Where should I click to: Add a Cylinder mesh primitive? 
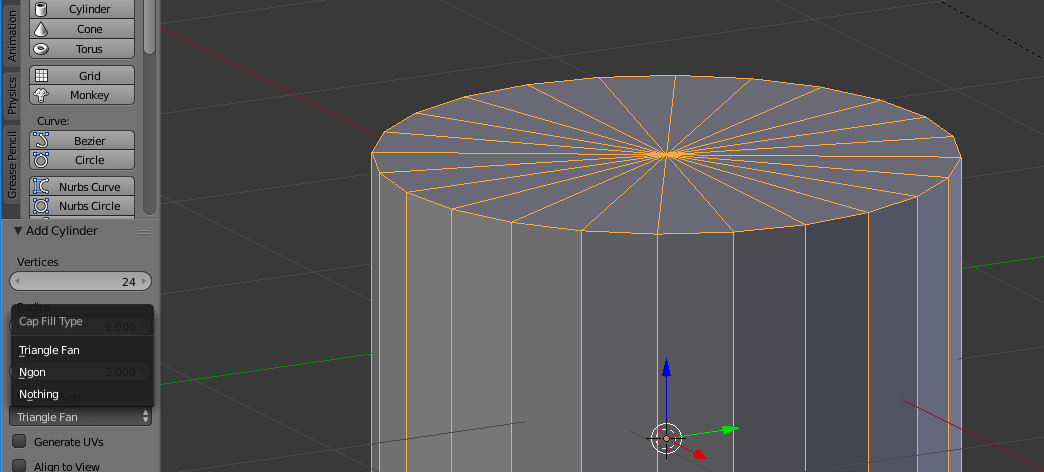pos(82,9)
